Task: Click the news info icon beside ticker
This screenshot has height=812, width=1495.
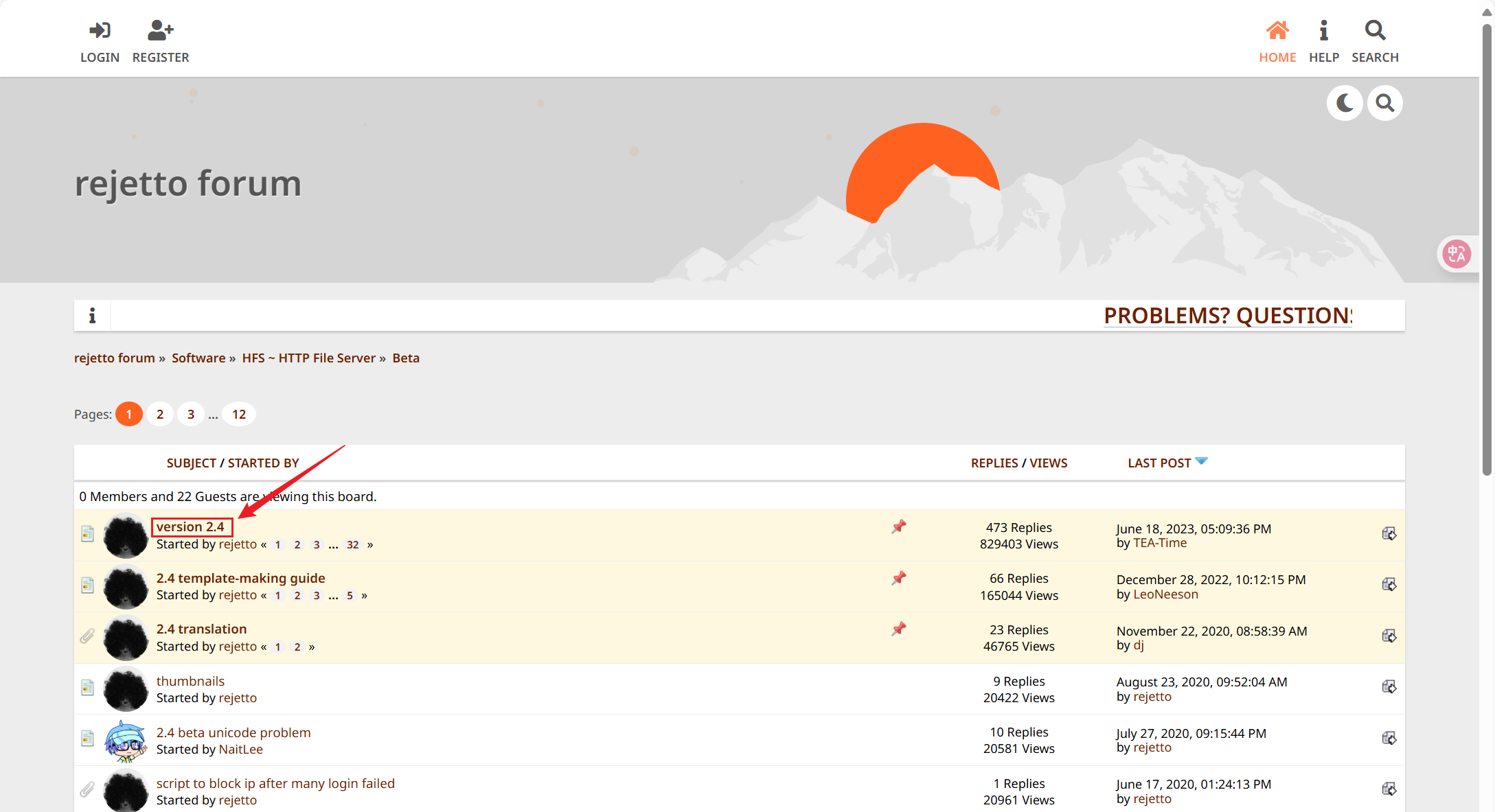Action: [92, 316]
